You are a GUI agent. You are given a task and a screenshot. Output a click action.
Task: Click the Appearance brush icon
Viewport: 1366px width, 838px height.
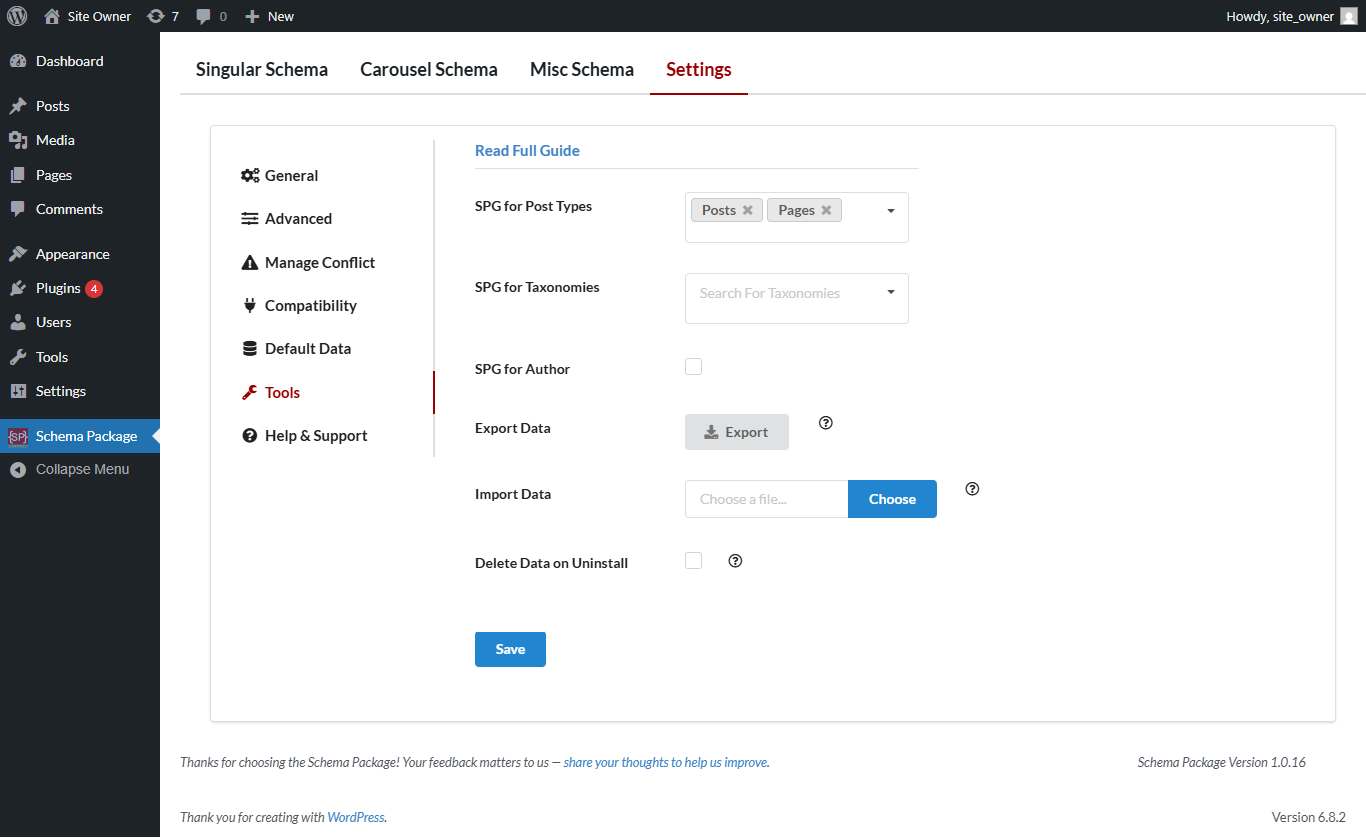(x=18, y=254)
